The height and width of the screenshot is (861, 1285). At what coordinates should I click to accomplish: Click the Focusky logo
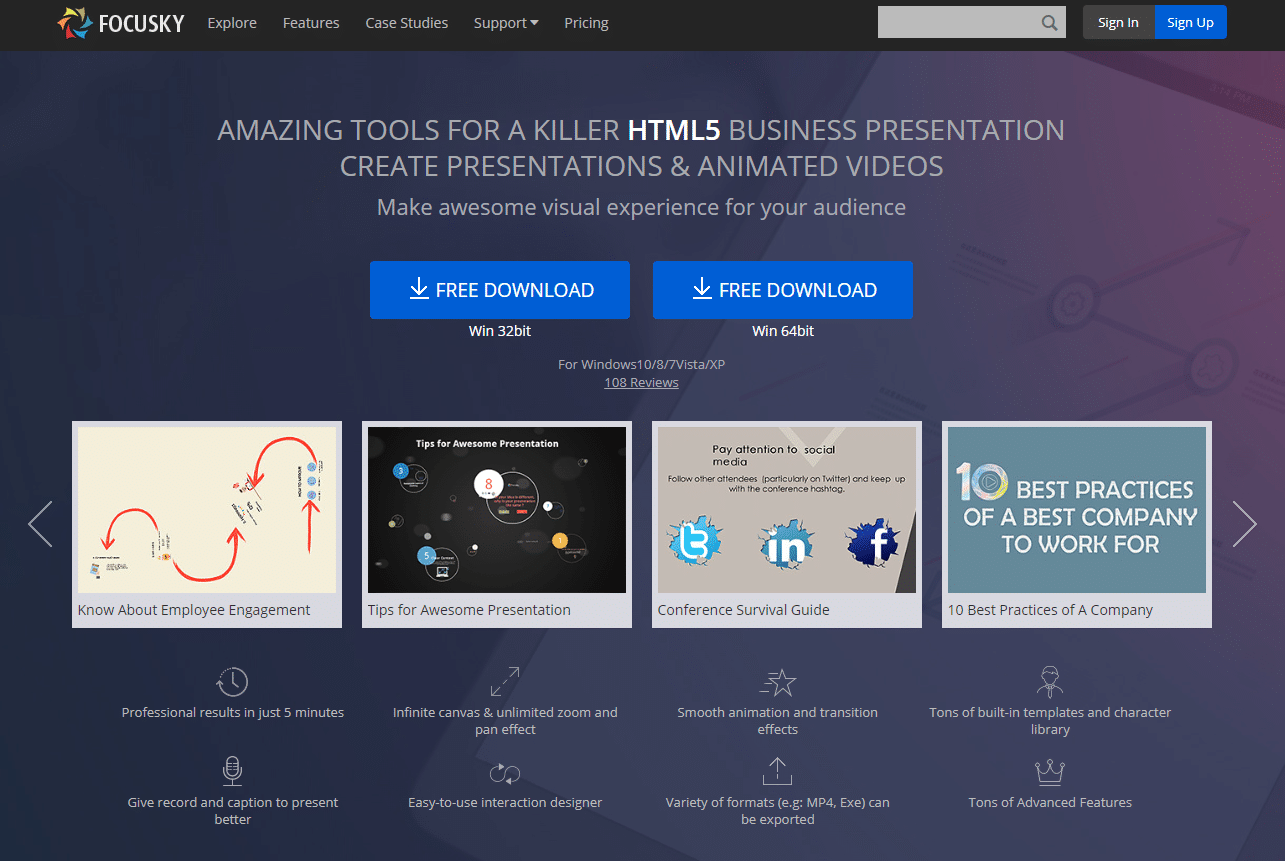[119, 22]
